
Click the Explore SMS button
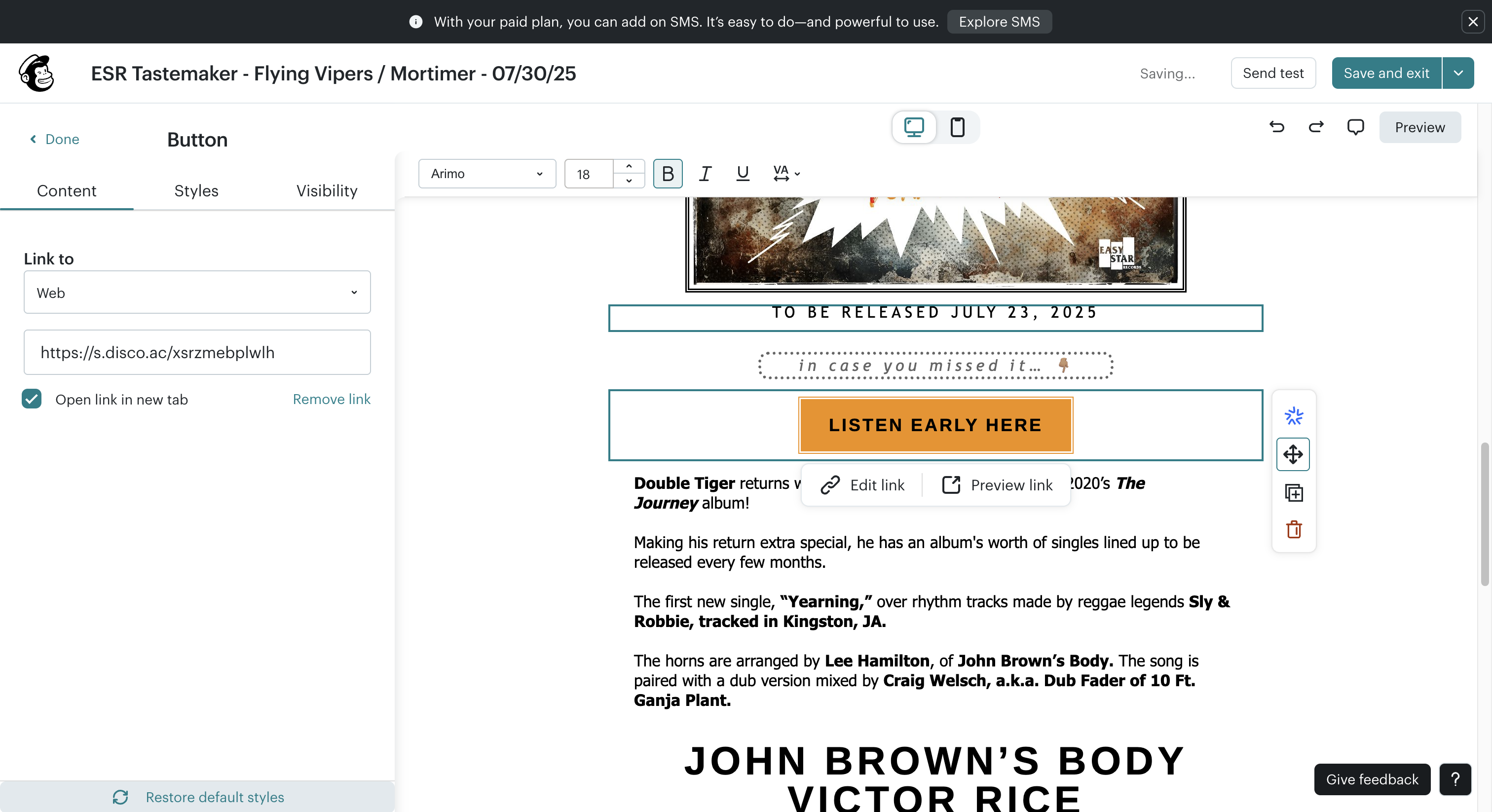pos(999,22)
